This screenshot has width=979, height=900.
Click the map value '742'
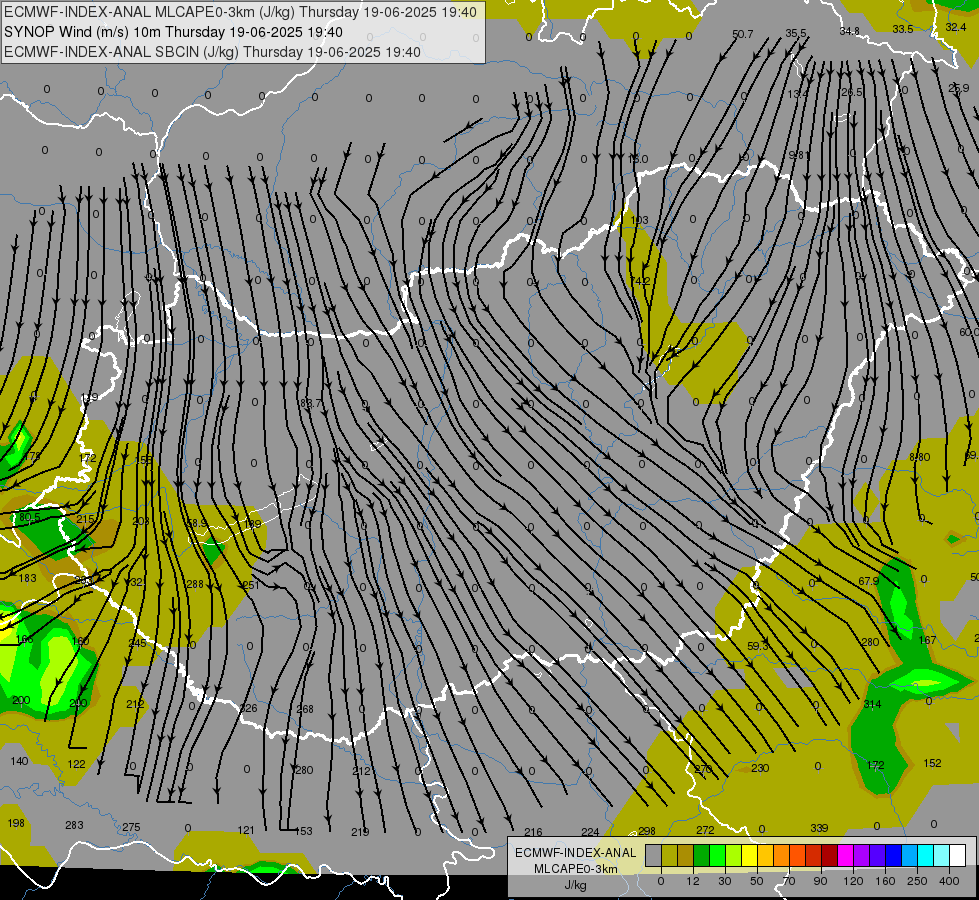(640, 281)
